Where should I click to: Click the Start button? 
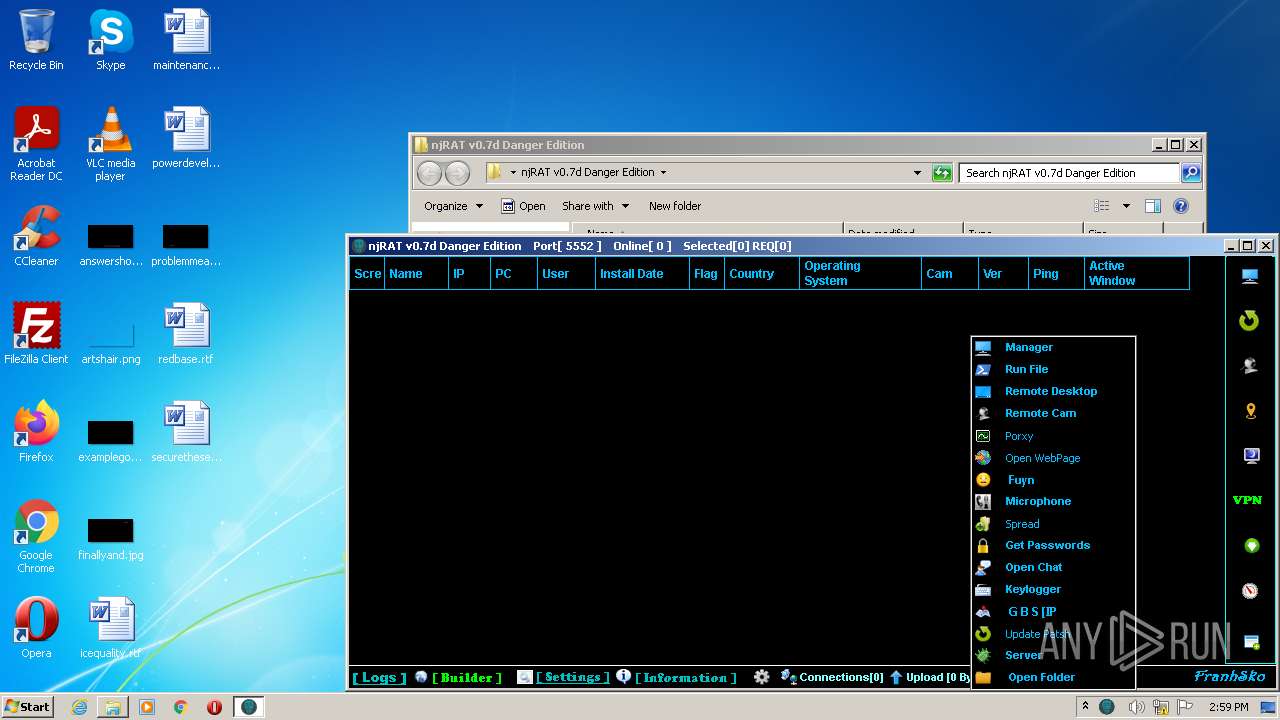pyautogui.click(x=28, y=706)
